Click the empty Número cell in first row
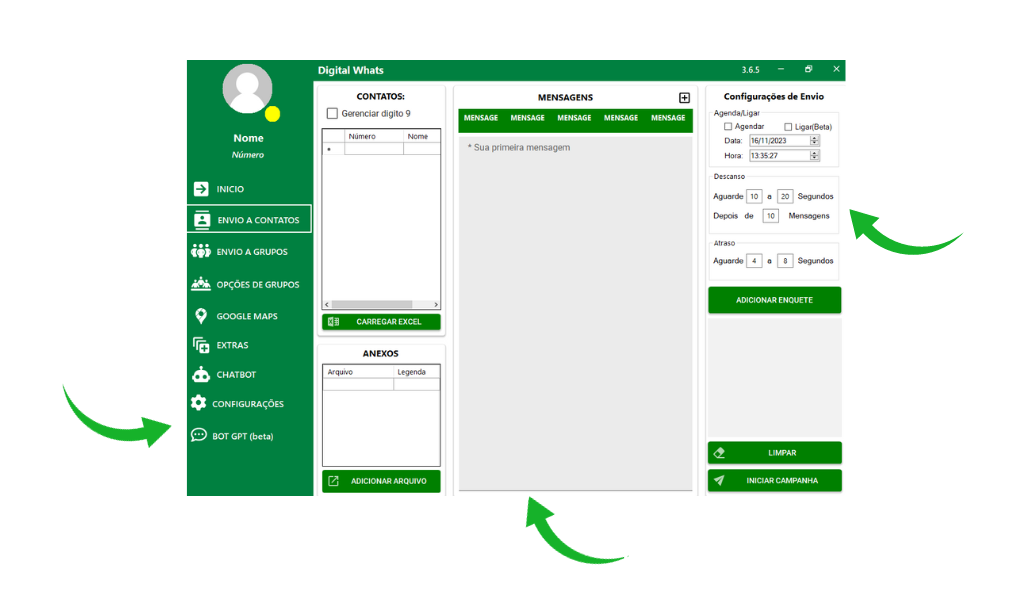This screenshot has height=600, width=1024. pyautogui.click(x=374, y=149)
